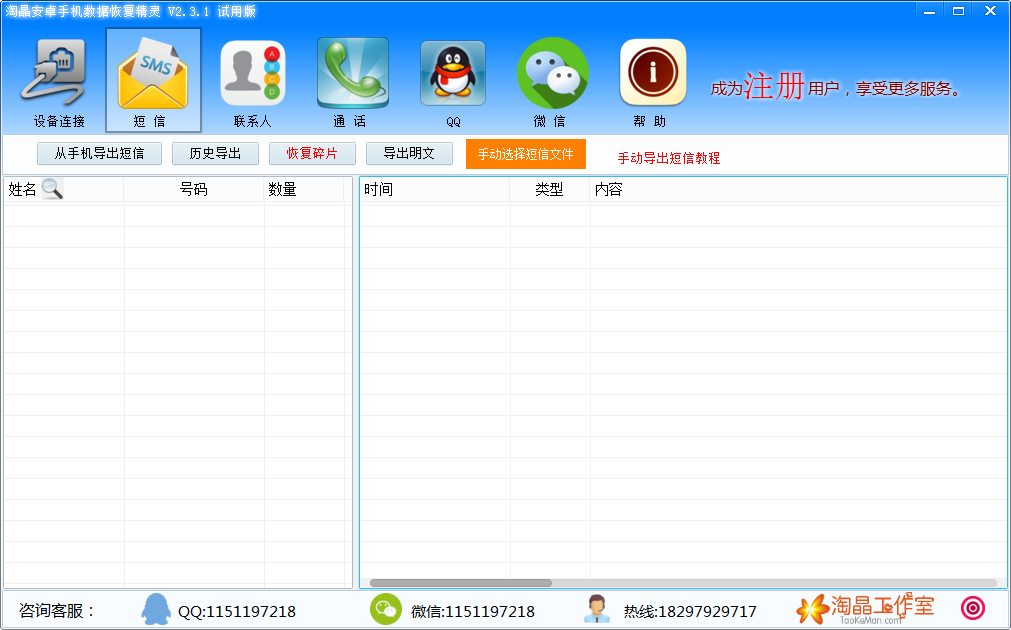
Task: Click orange 手动选择短信文件 button
Action: [525, 154]
